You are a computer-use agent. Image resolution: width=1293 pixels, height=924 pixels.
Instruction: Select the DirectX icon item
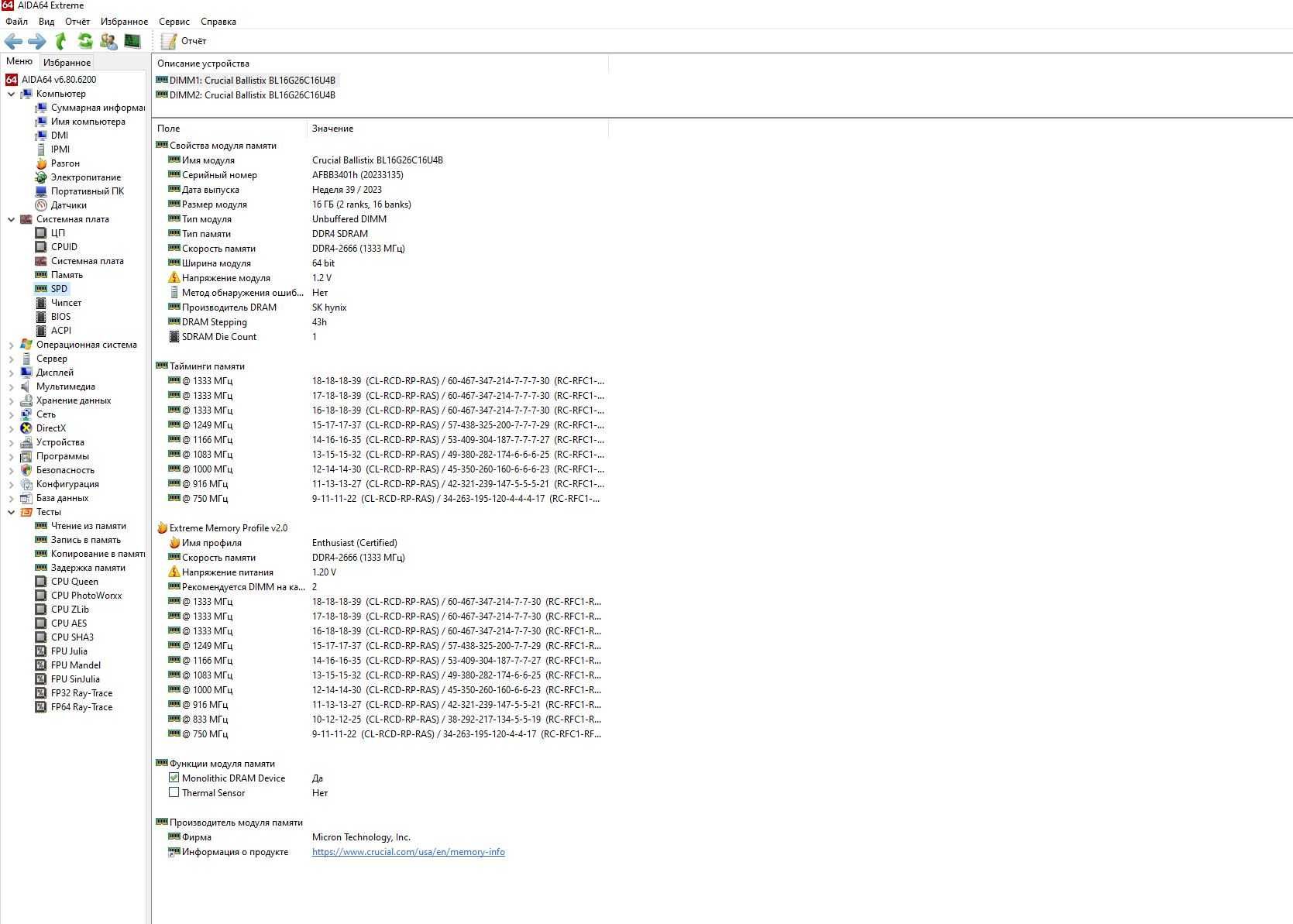click(x=26, y=428)
